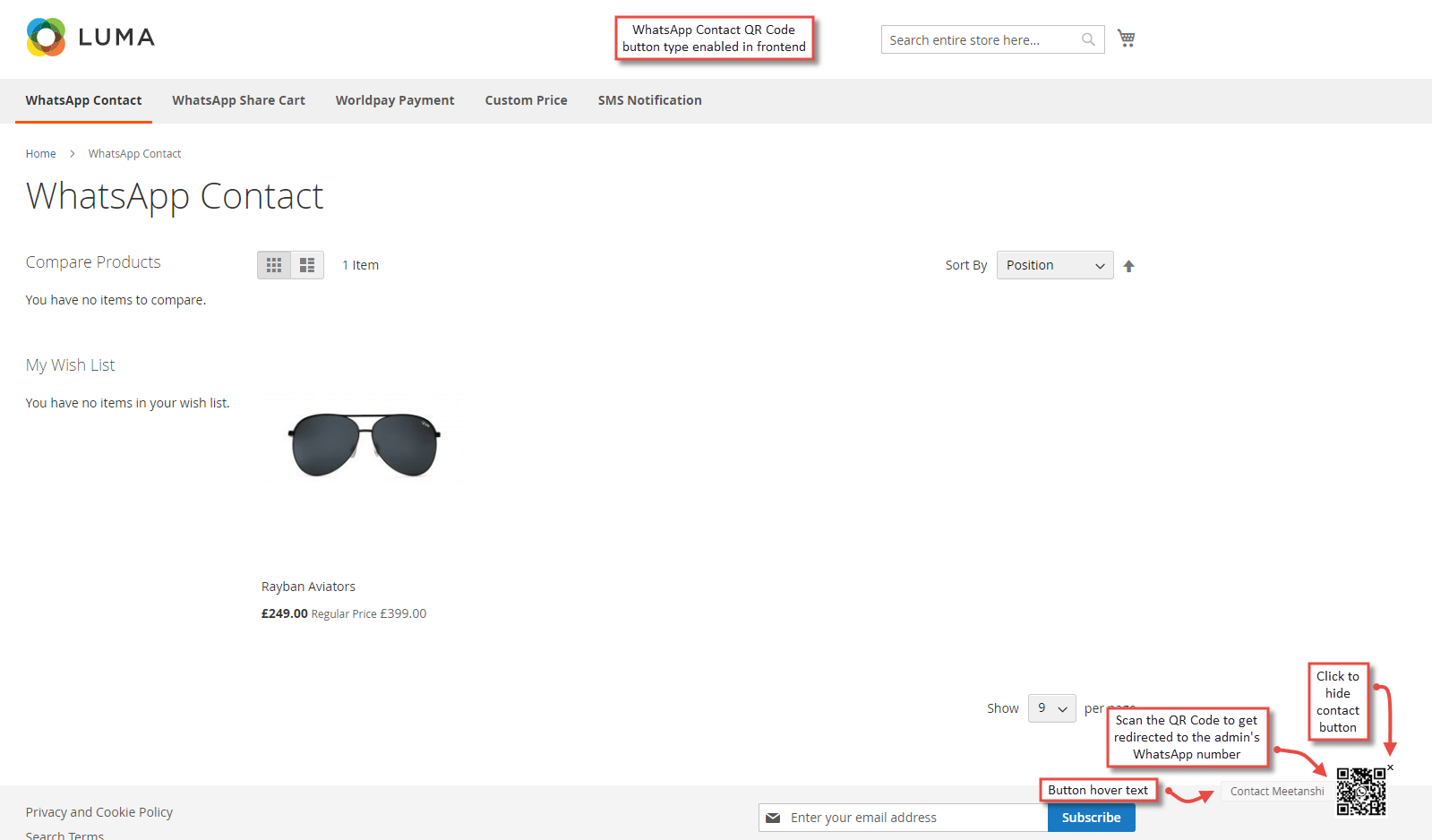Click the Contact Meetanshi hover label
This screenshot has height=840, width=1432.
click(1277, 792)
